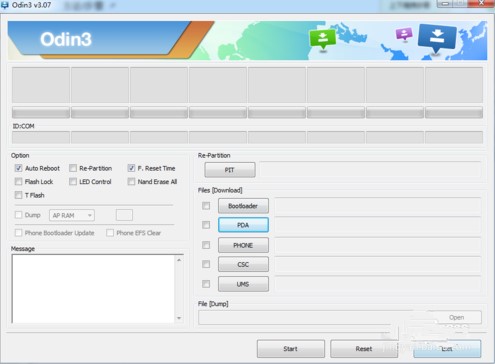Click the Odin3 app icon in title bar
This screenshot has width=495, height=364.
5,5
